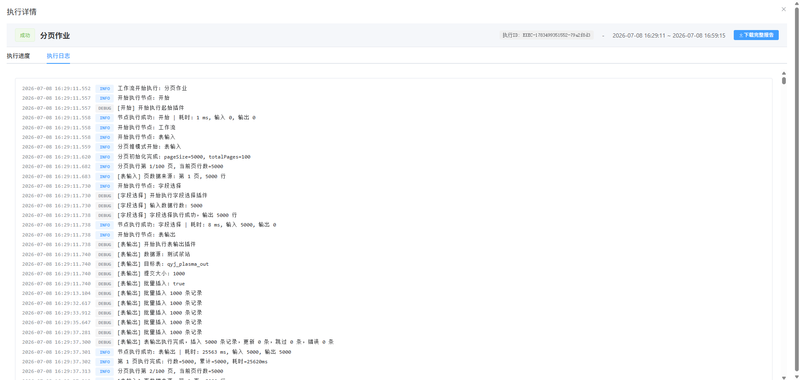
Task: Click the log panel scrollbar thumb
Action: point(784,80)
